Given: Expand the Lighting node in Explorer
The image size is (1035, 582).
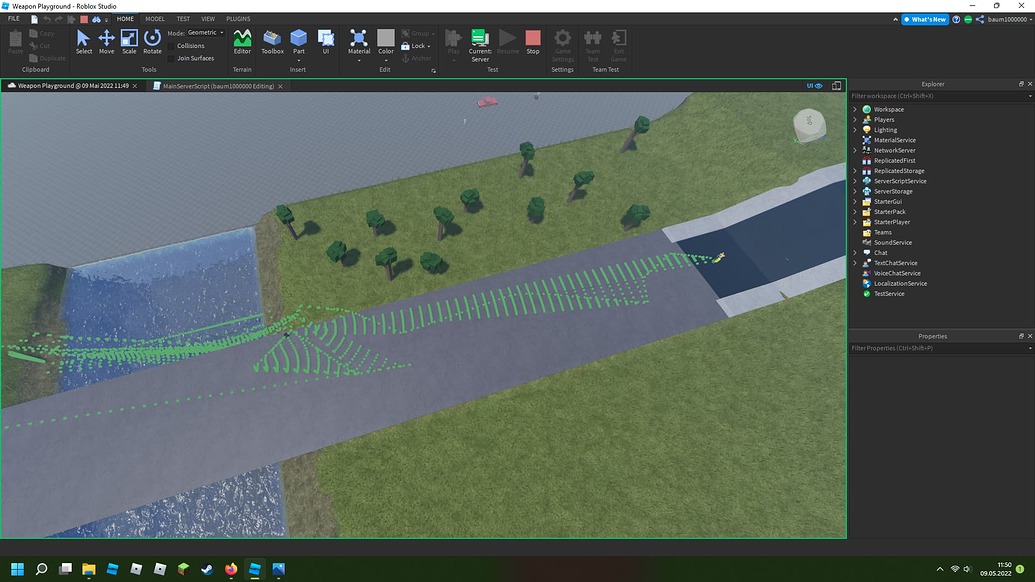Looking at the screenshot, I should point(855,129).
